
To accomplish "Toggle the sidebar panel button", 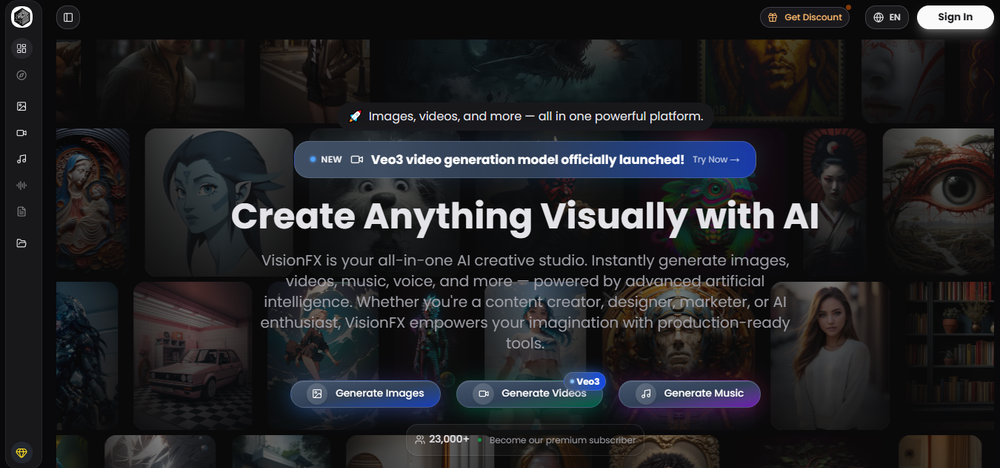I will tap(68, 17).
